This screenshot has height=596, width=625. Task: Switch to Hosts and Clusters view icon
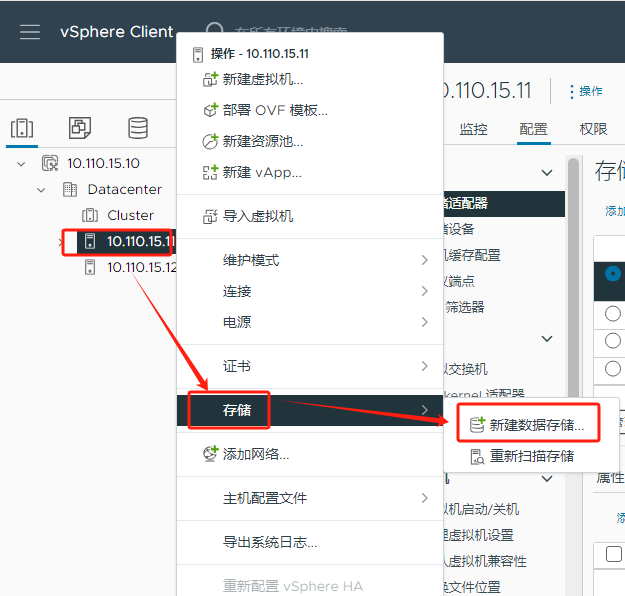point(22,128)
